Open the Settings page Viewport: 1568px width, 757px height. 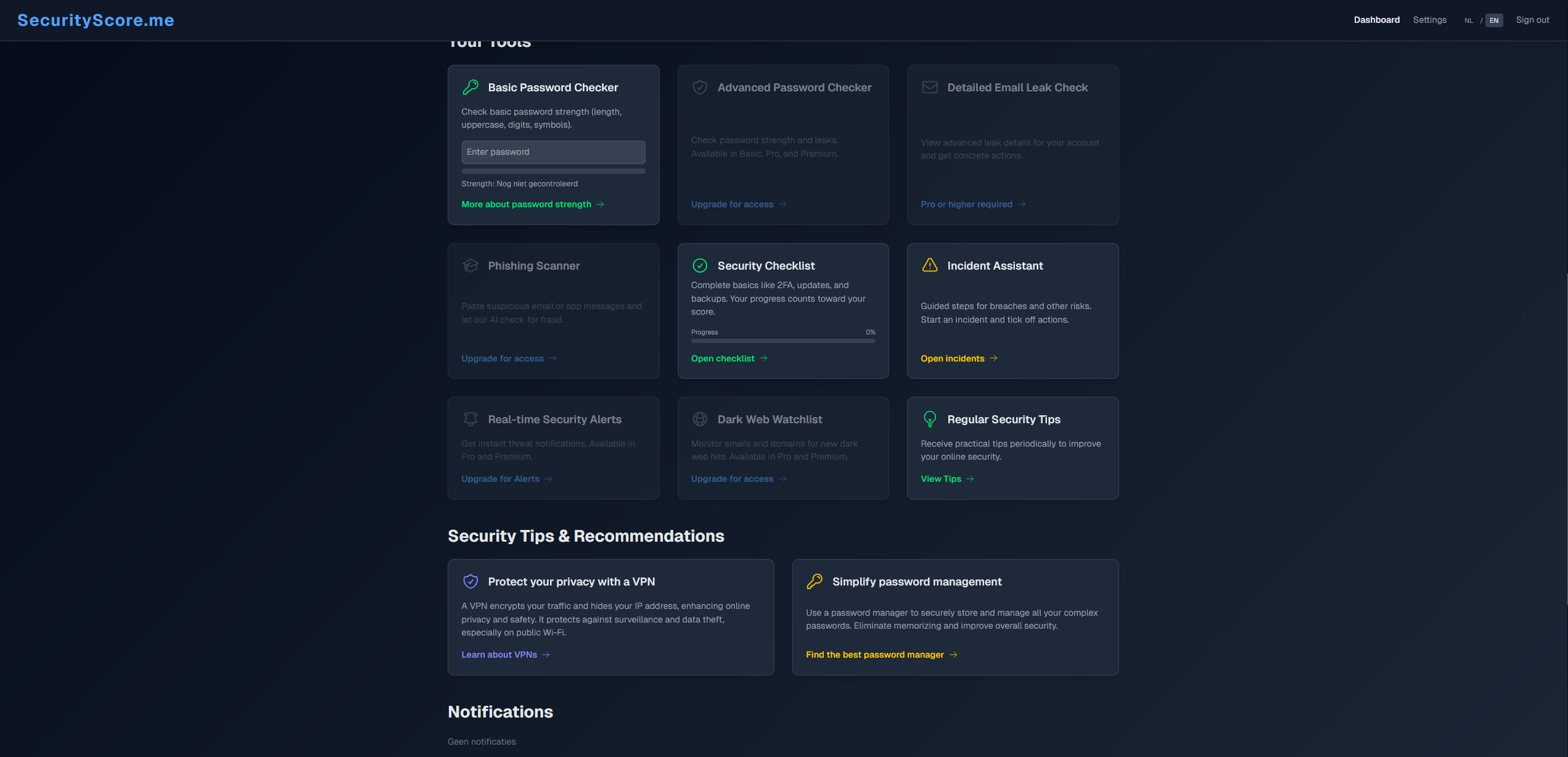pos(1430,20)
